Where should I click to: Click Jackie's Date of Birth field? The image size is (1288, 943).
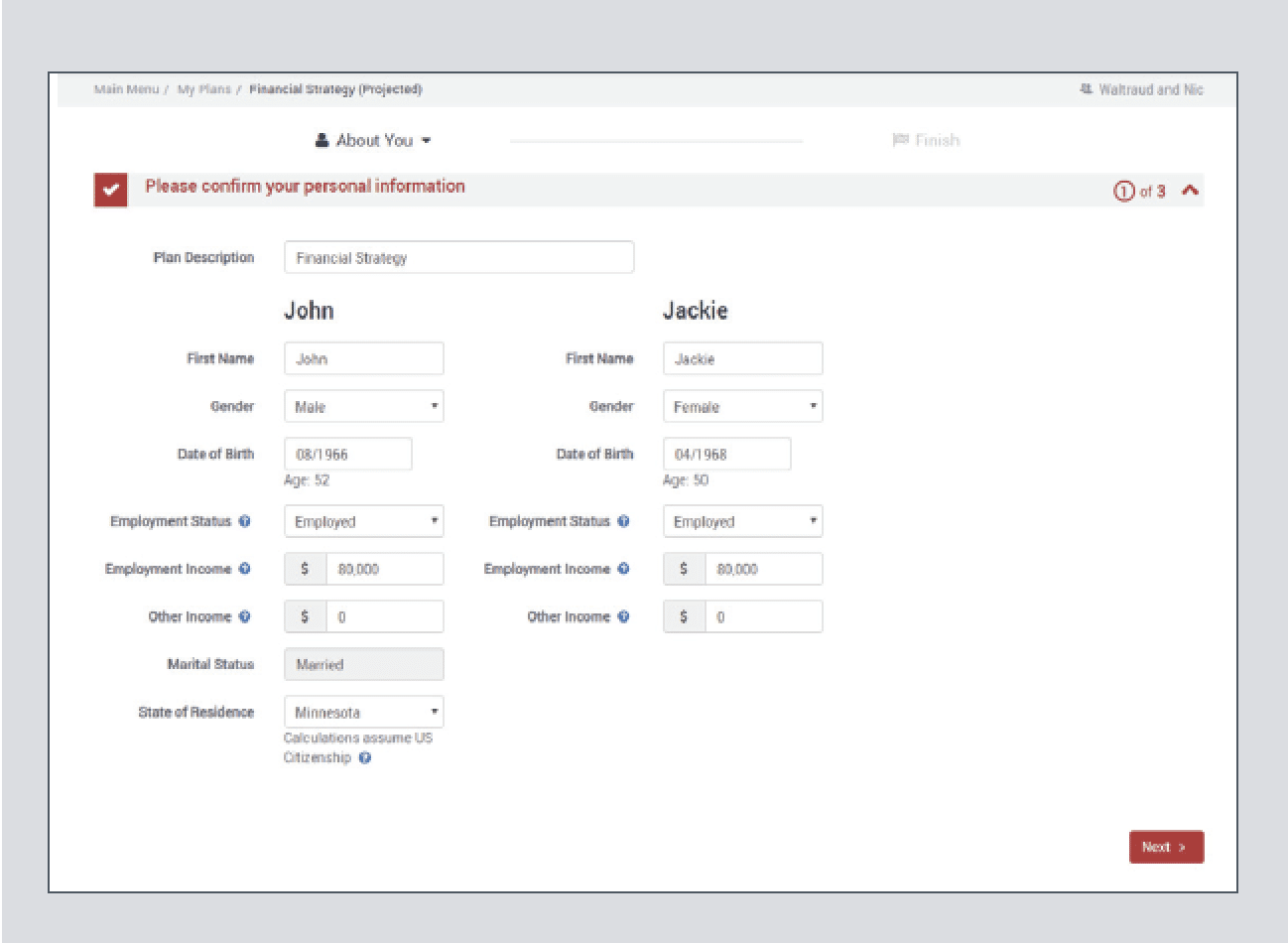pyautogui.click(x=726, y=454)
